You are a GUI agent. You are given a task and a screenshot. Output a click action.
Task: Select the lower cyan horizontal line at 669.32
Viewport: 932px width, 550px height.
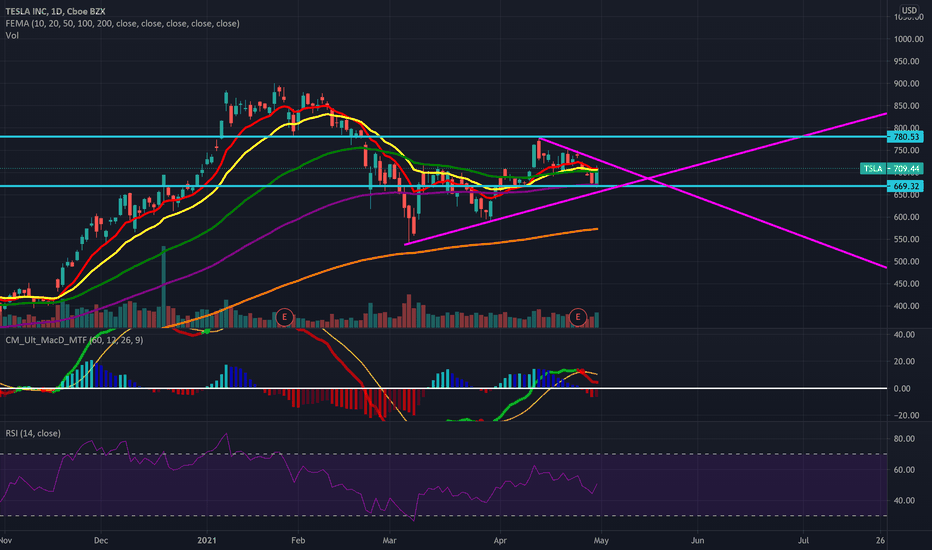click(x=443, y=186)
